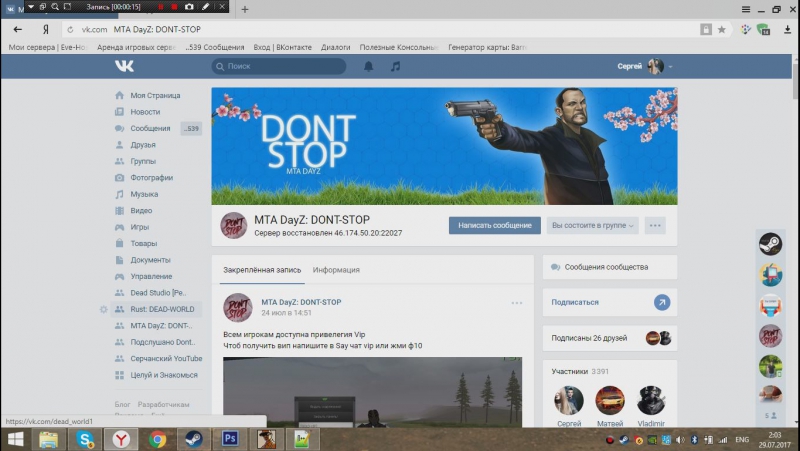Open Сообщения сообщества panel
This screenshot has height=451, width=800.
point(610,267)
